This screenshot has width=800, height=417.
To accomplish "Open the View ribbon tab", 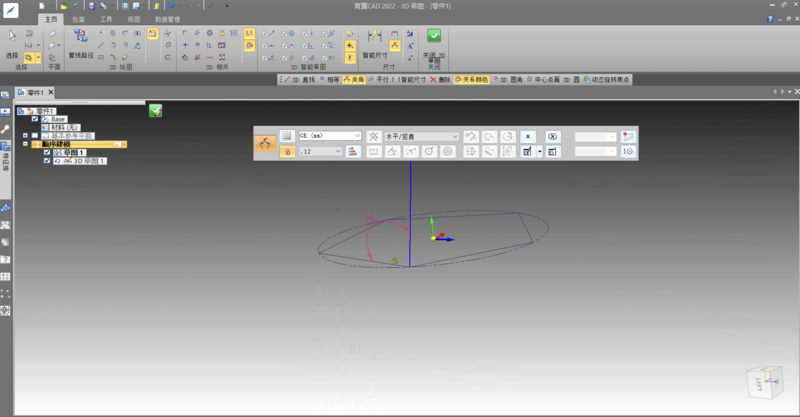I will tap(133, 19).
